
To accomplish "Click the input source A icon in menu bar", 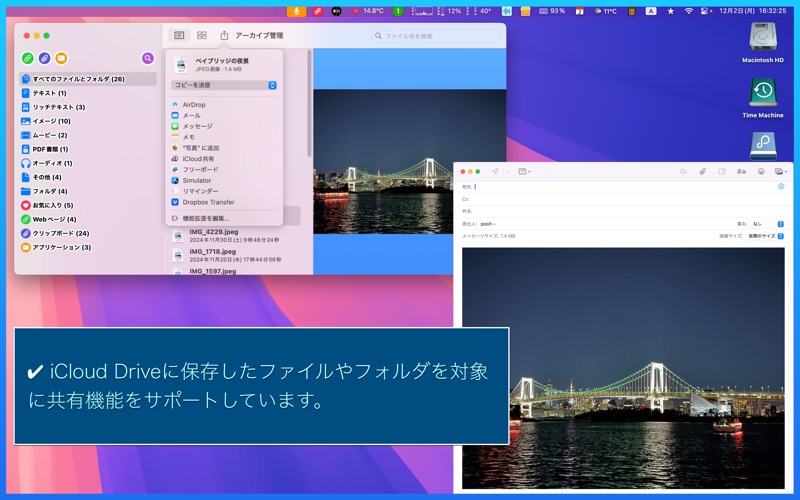I will (x=651, y=11).
